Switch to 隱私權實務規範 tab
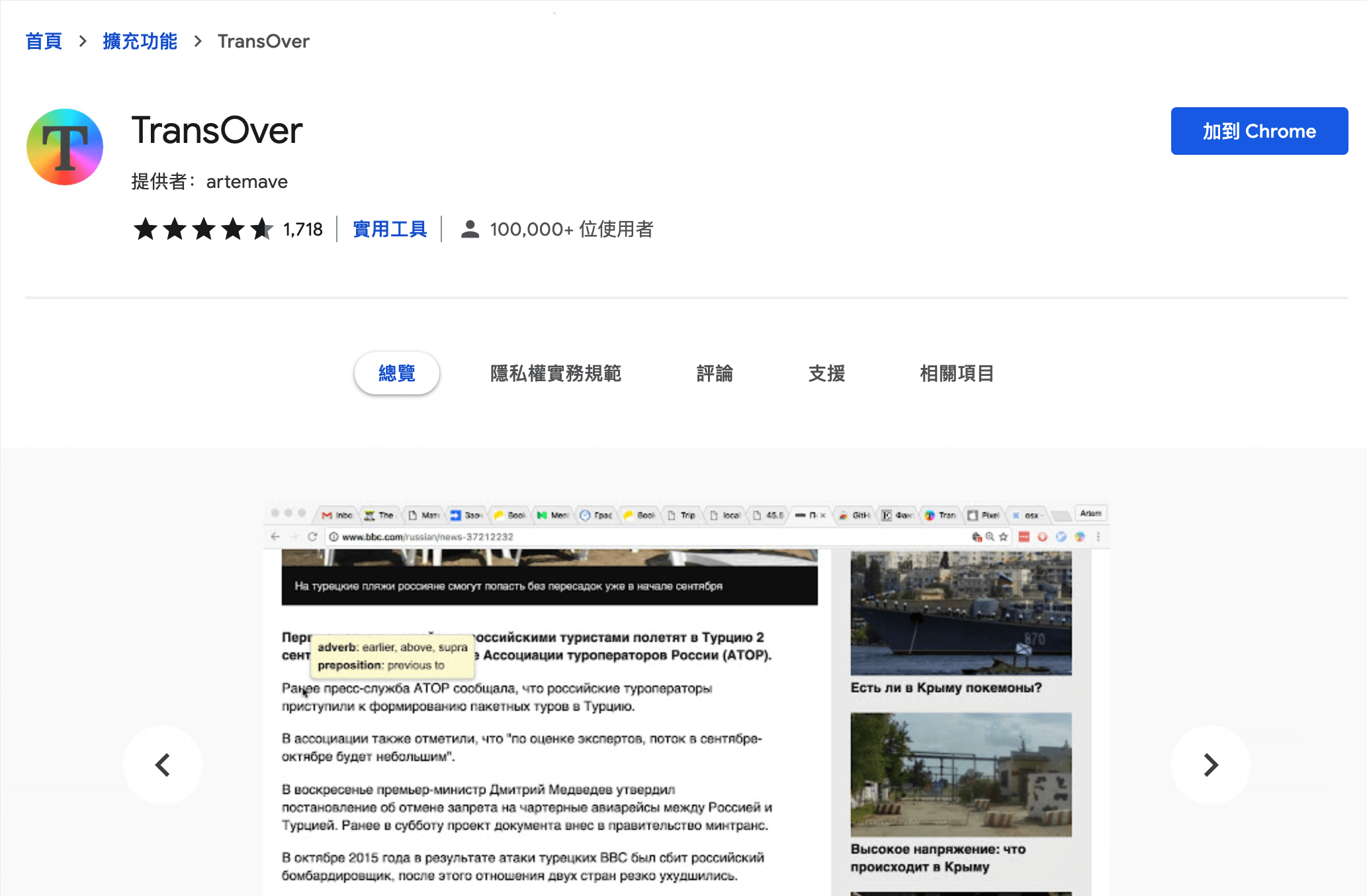Screen dimensions: 1367x896 coord(555,373)
